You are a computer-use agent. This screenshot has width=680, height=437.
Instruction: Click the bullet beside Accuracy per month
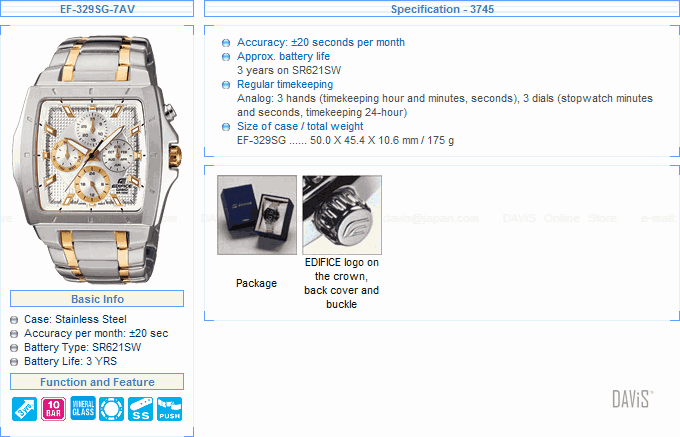[14, 334]
